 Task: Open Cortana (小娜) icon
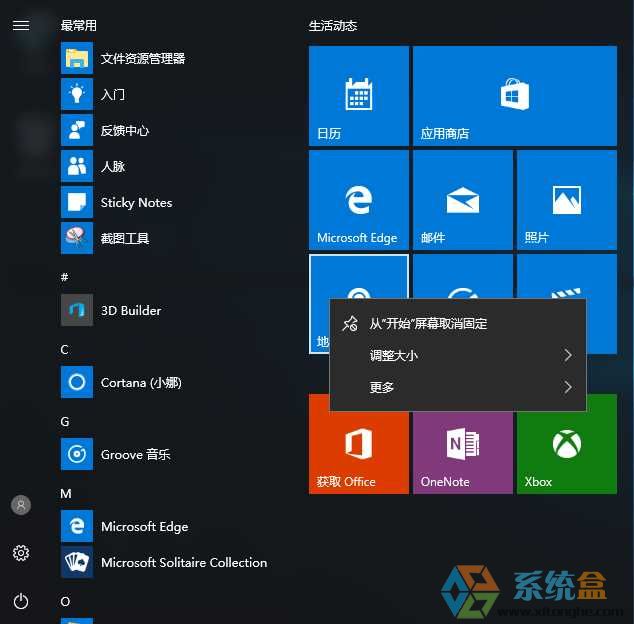point(77,382)
